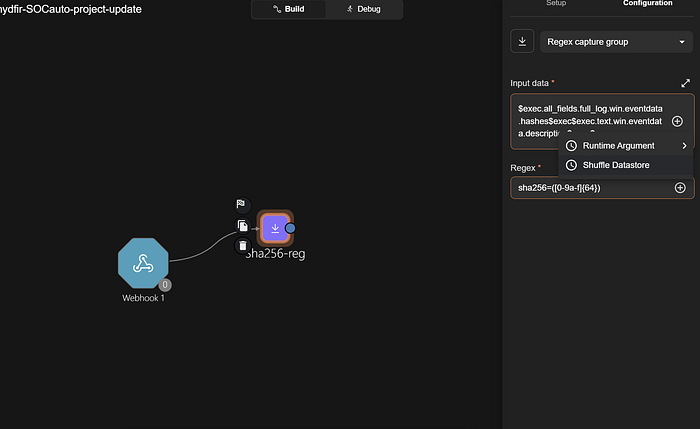The width and height of the screenshot is (700, 429).
Task: Open the Regex capture group dropdown
Action: tap(616, 42)
